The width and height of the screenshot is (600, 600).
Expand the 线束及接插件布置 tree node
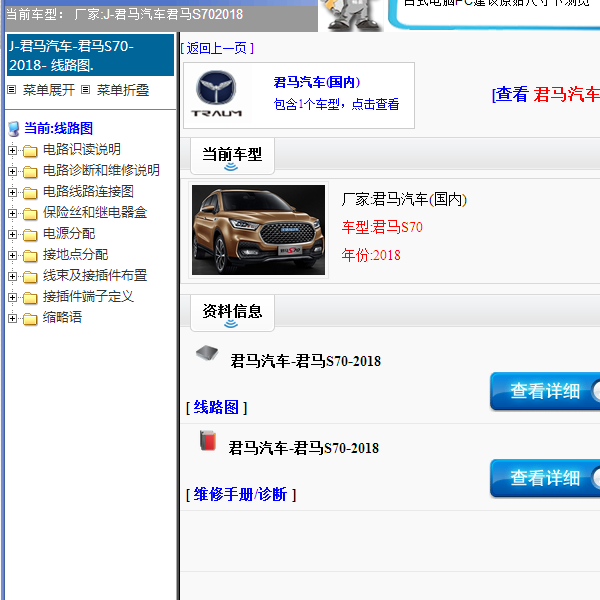12,276
